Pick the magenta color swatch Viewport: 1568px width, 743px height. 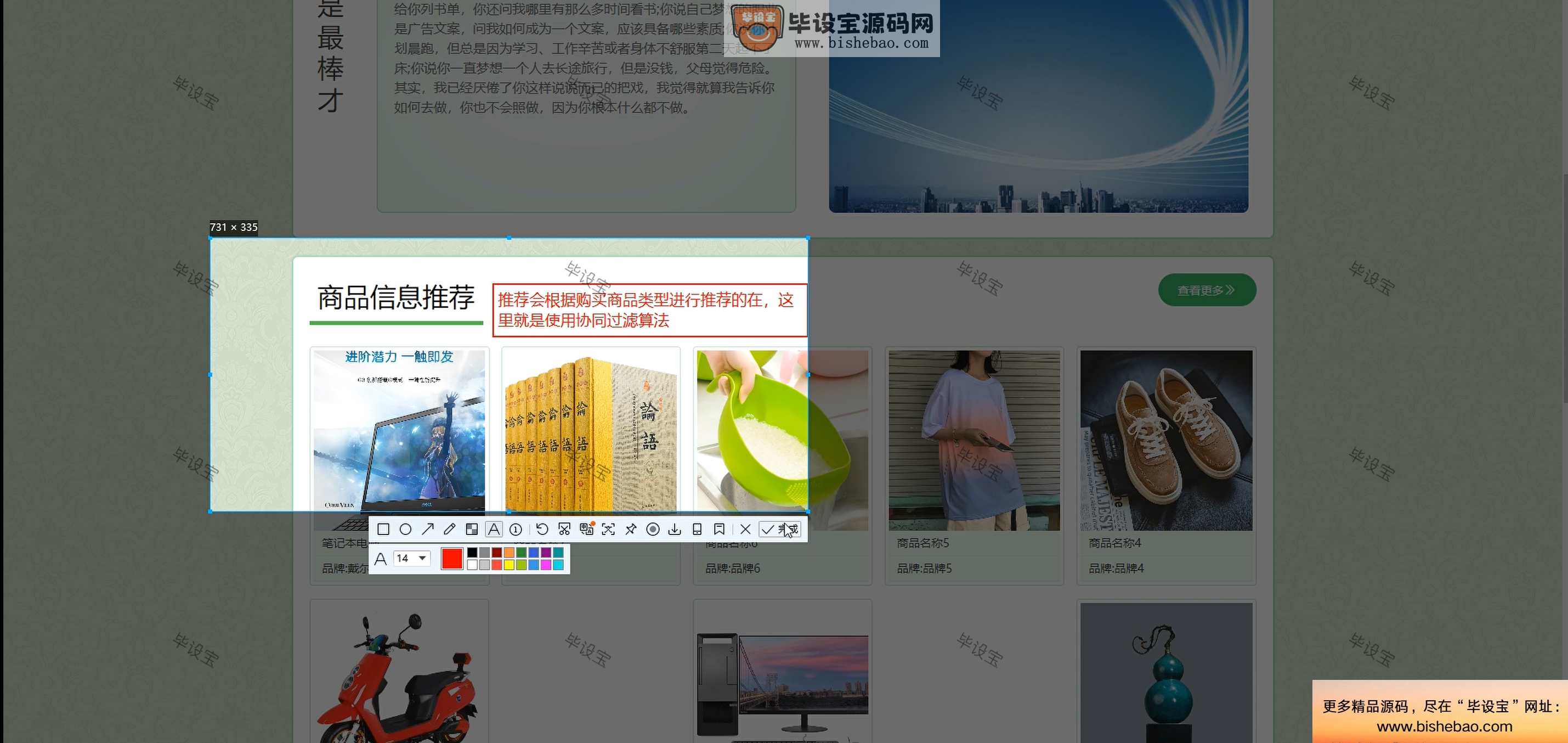(546, 565)
